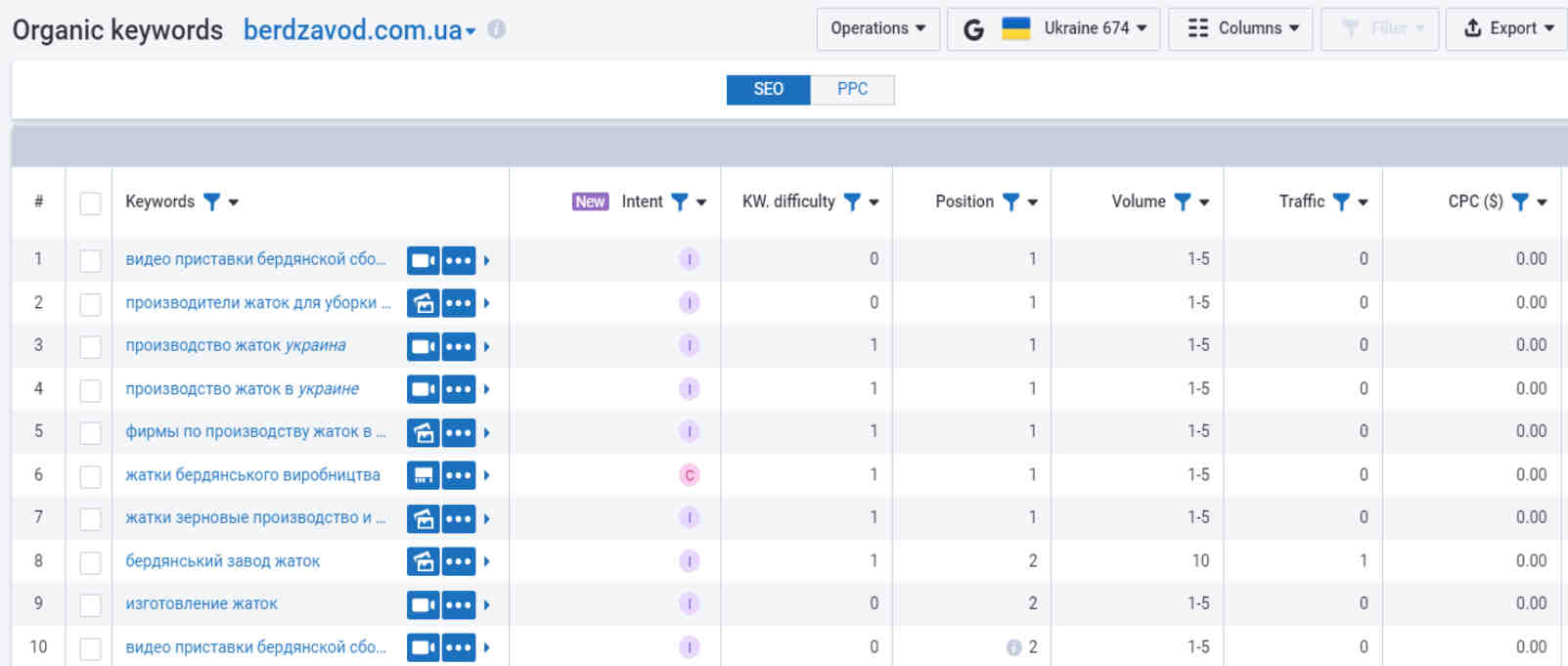Screen dimensions: 1568x666
Task: Switch to the SEO tab
Action: click(768, 89)
